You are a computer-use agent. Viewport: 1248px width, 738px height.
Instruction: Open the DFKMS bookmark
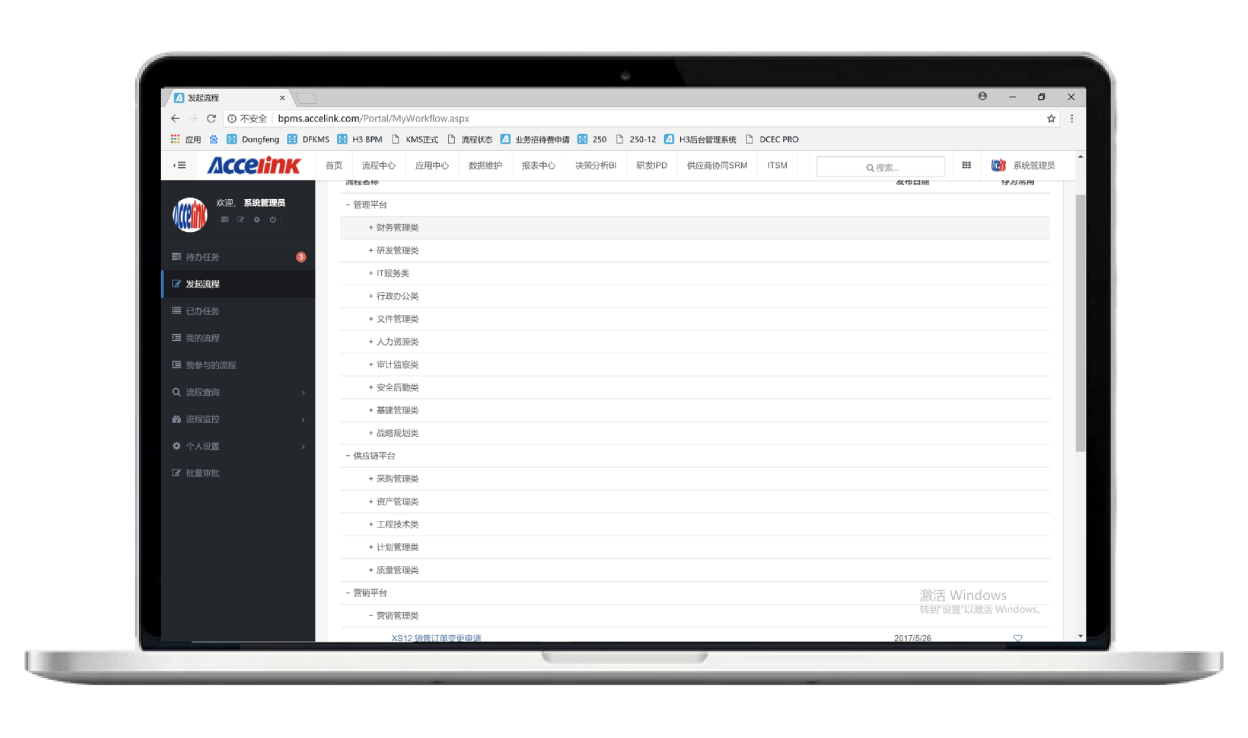308,140
